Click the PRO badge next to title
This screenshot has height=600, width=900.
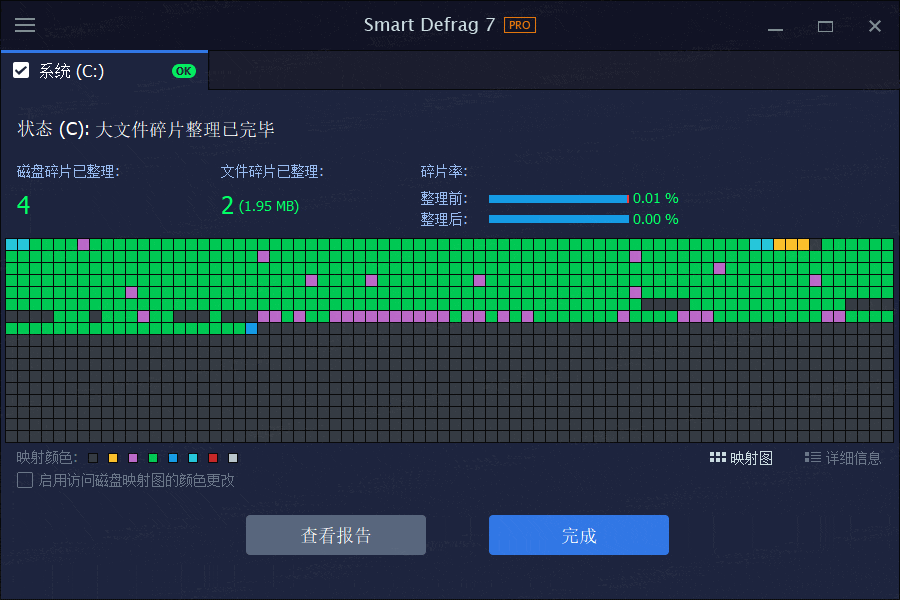pyautogui.click(x=519, y=25)
